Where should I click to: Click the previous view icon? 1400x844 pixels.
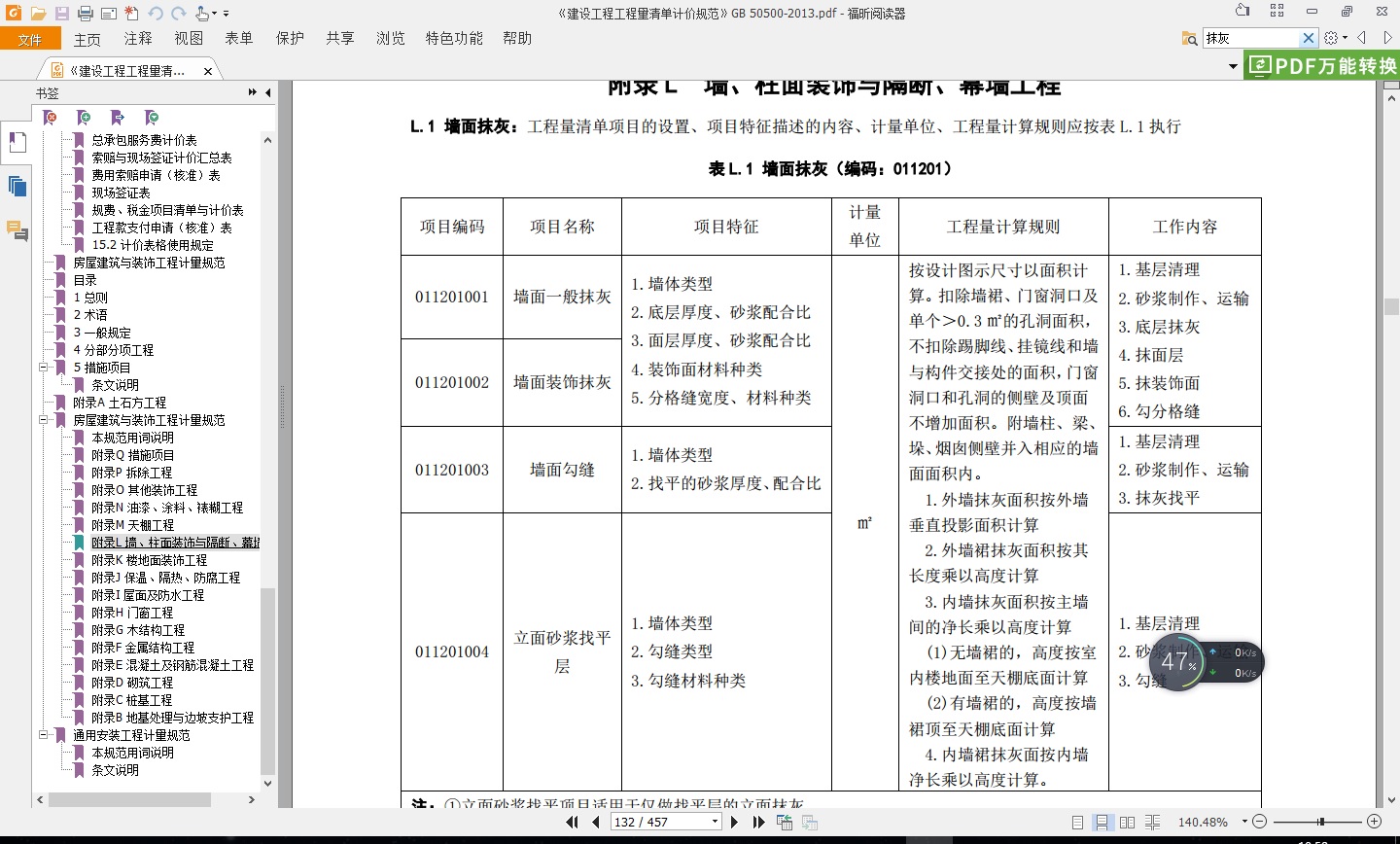click(785, 823)
